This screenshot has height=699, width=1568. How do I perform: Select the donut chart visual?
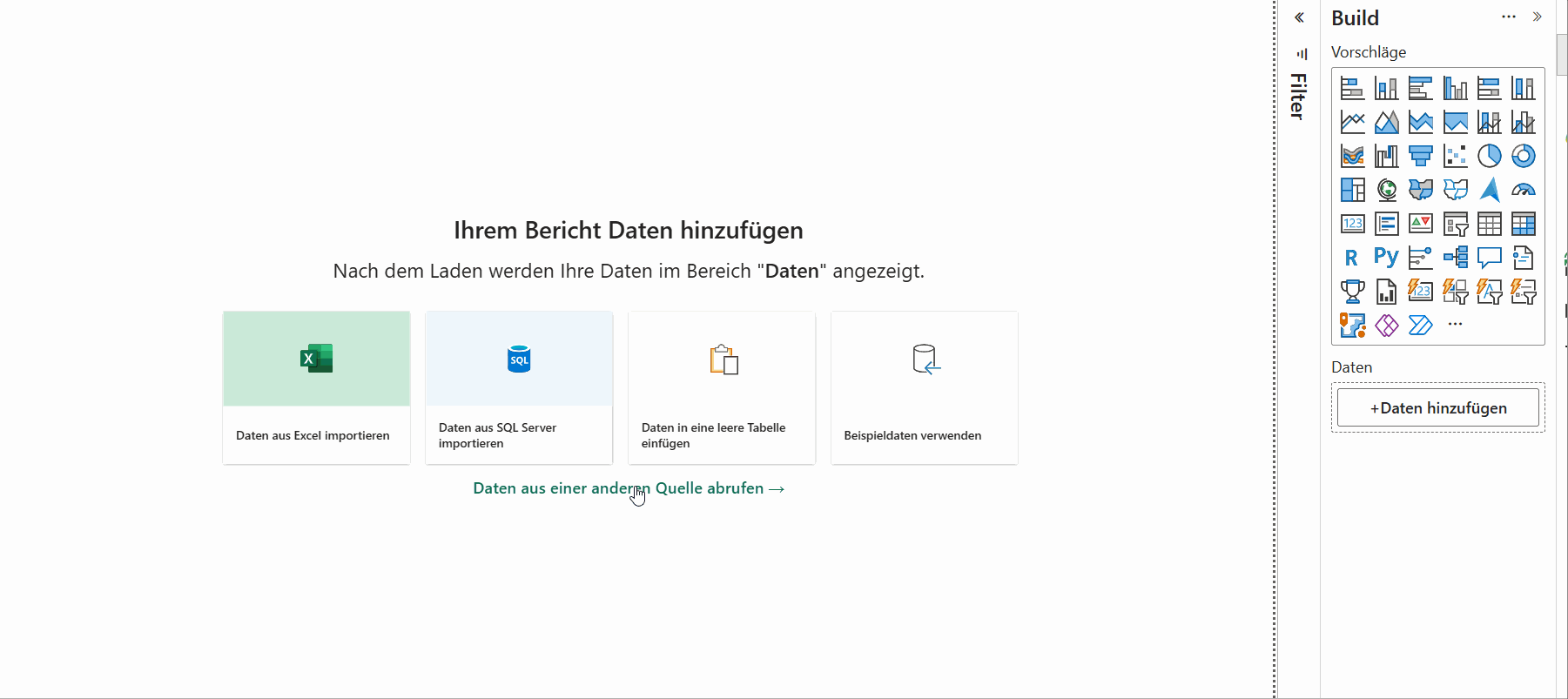point(1523,156)
